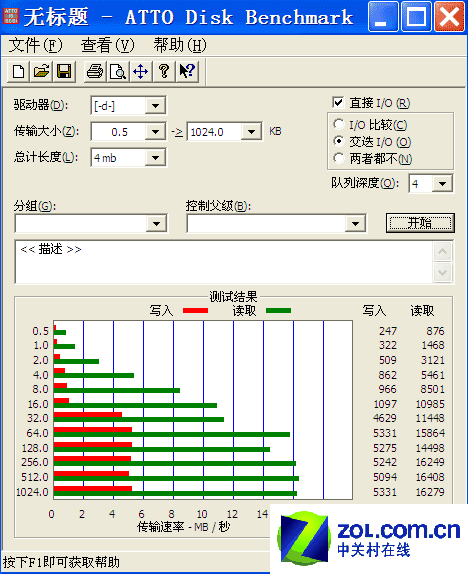Click the read value 15864

tap(430, 433)
